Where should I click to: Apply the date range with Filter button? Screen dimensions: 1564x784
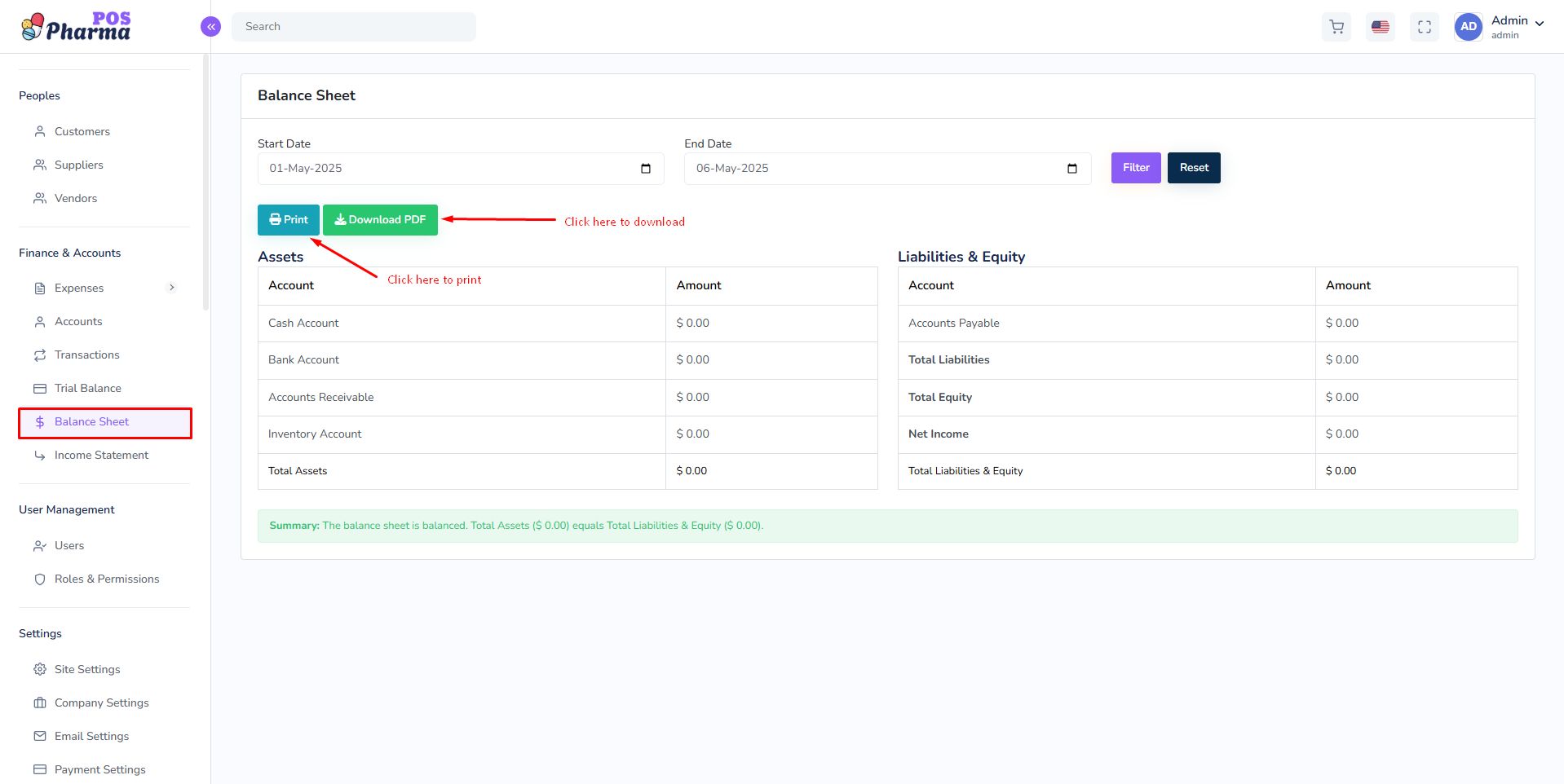coord(1136,168)
